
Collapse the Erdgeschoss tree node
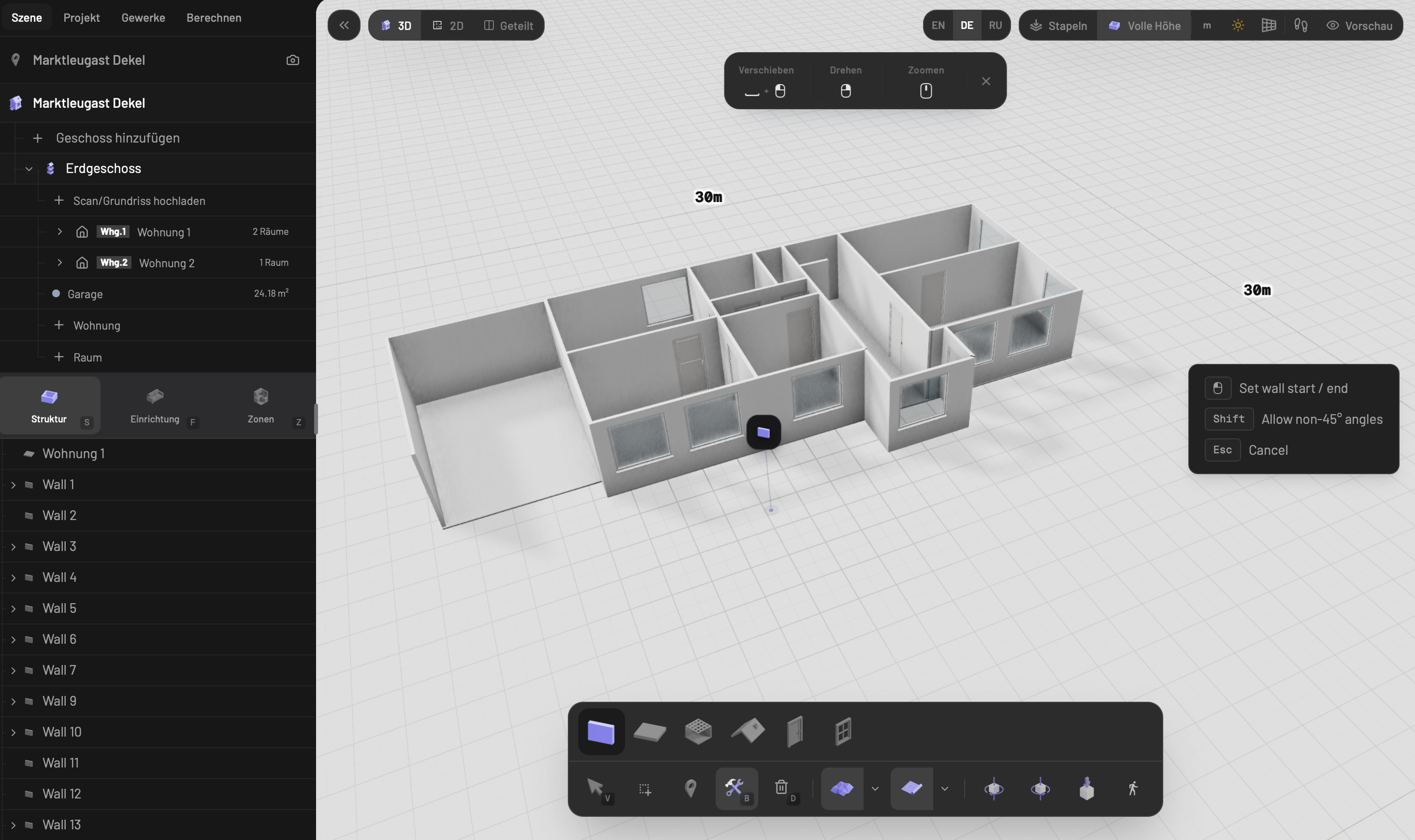coord(29,169)
